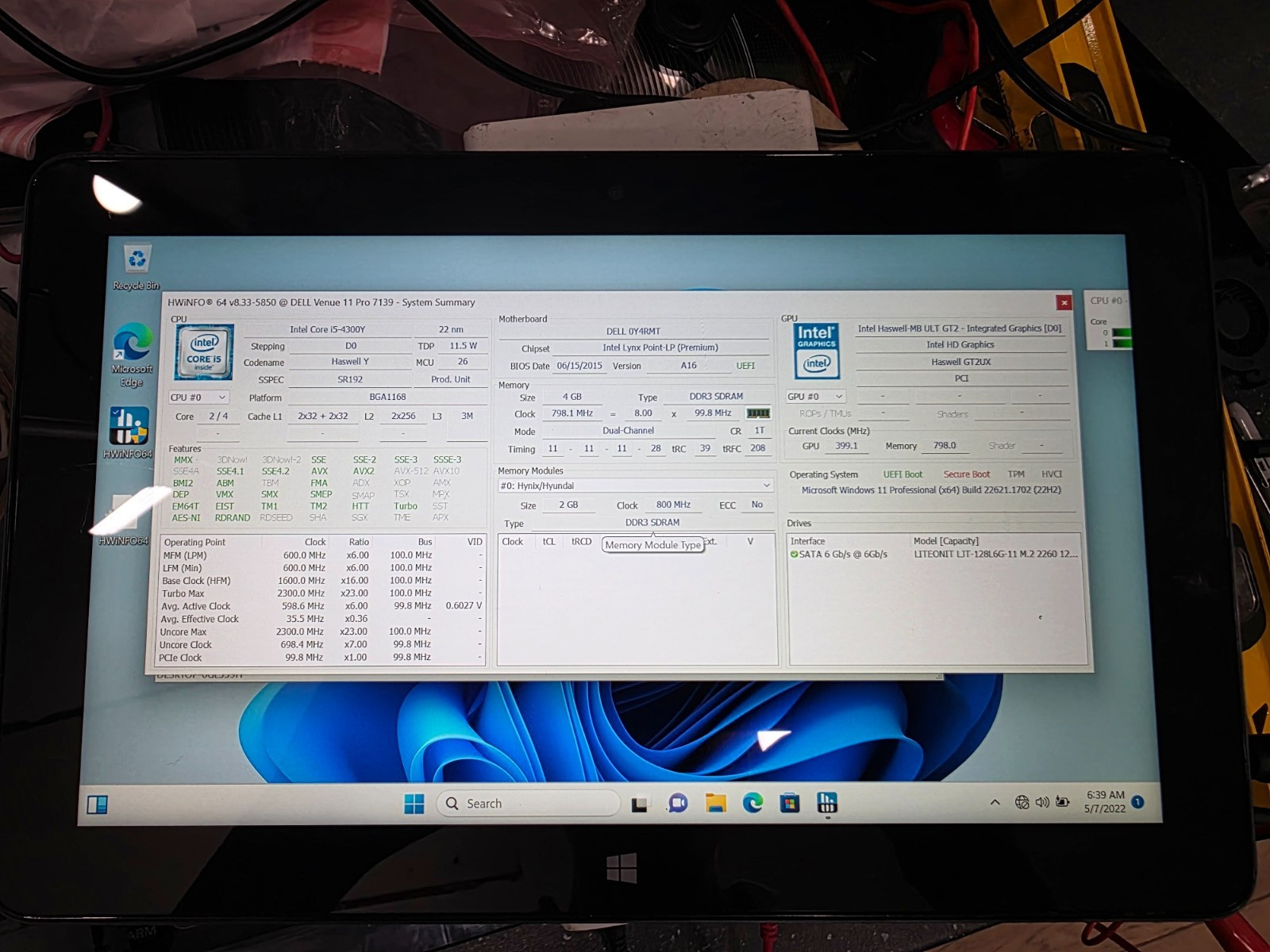This screenshot has height=952, width=1270.
Task: Open the notification badge in system tray
Action: pyautogui.click(x=1137, y=801)
